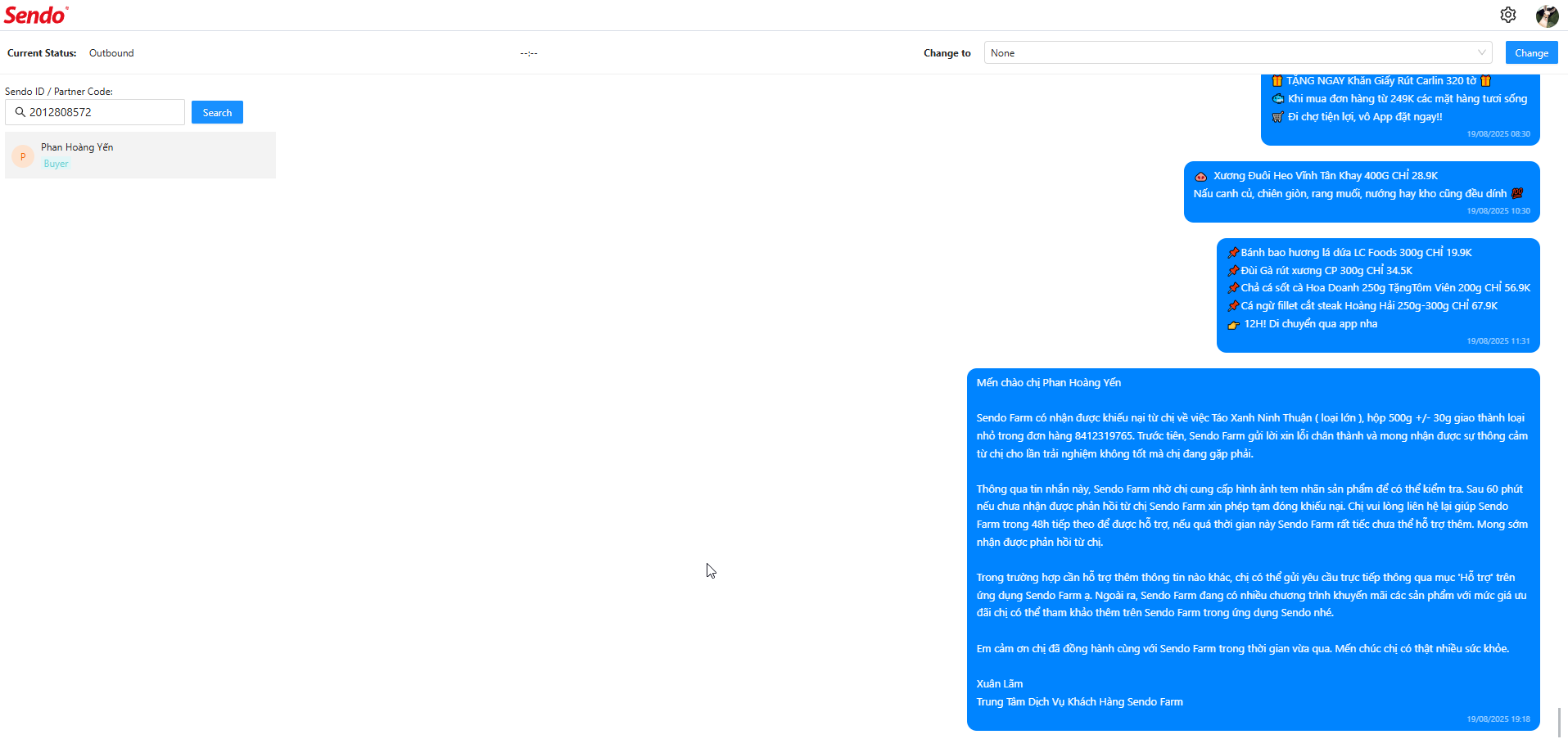Screen dimensions: 1568x739
Task: Click the message about Xương Đuôi Heo Vĩnh Tân
Action: click(1362, 192)
